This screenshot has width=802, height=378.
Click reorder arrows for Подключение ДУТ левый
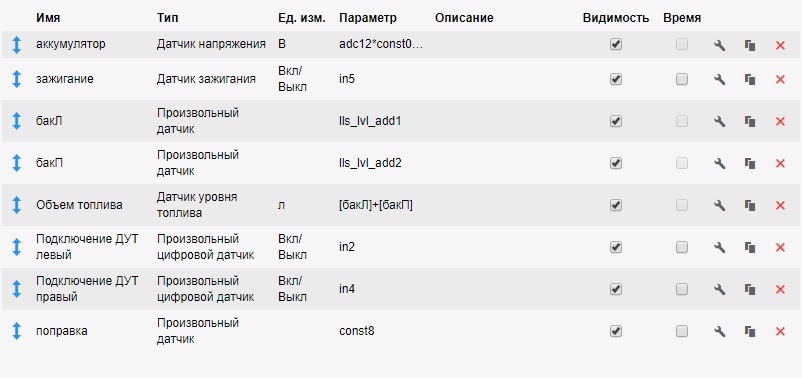(x=17, y=247)
